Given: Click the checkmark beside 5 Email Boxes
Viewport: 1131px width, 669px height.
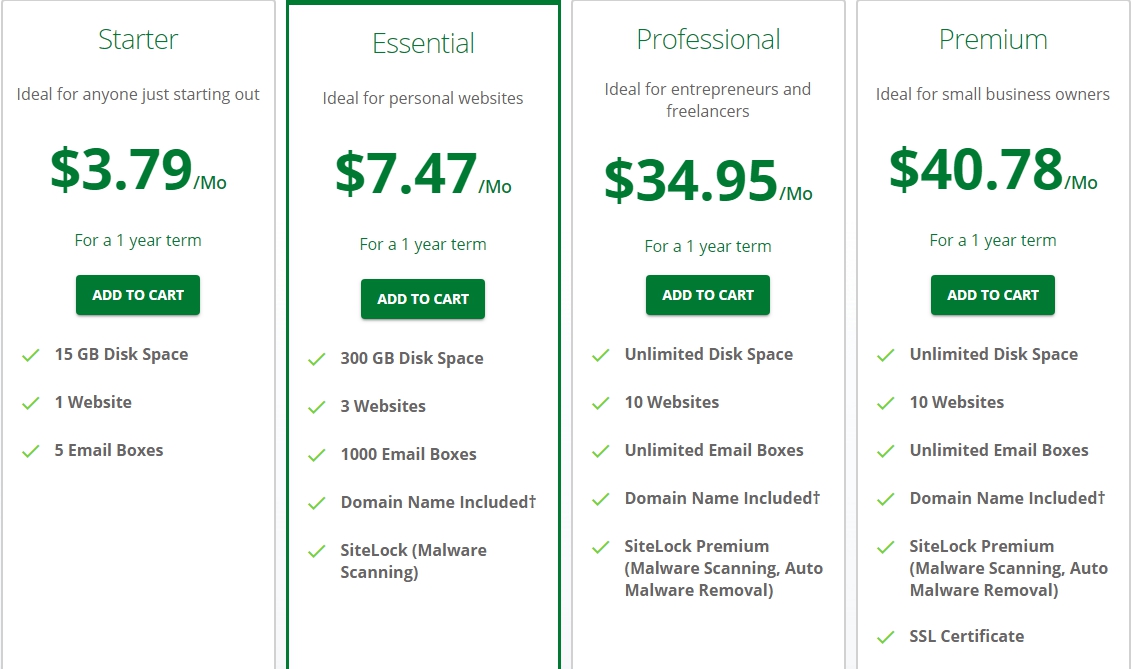Looking at the screenshot, I should click(x=31, y=451).
